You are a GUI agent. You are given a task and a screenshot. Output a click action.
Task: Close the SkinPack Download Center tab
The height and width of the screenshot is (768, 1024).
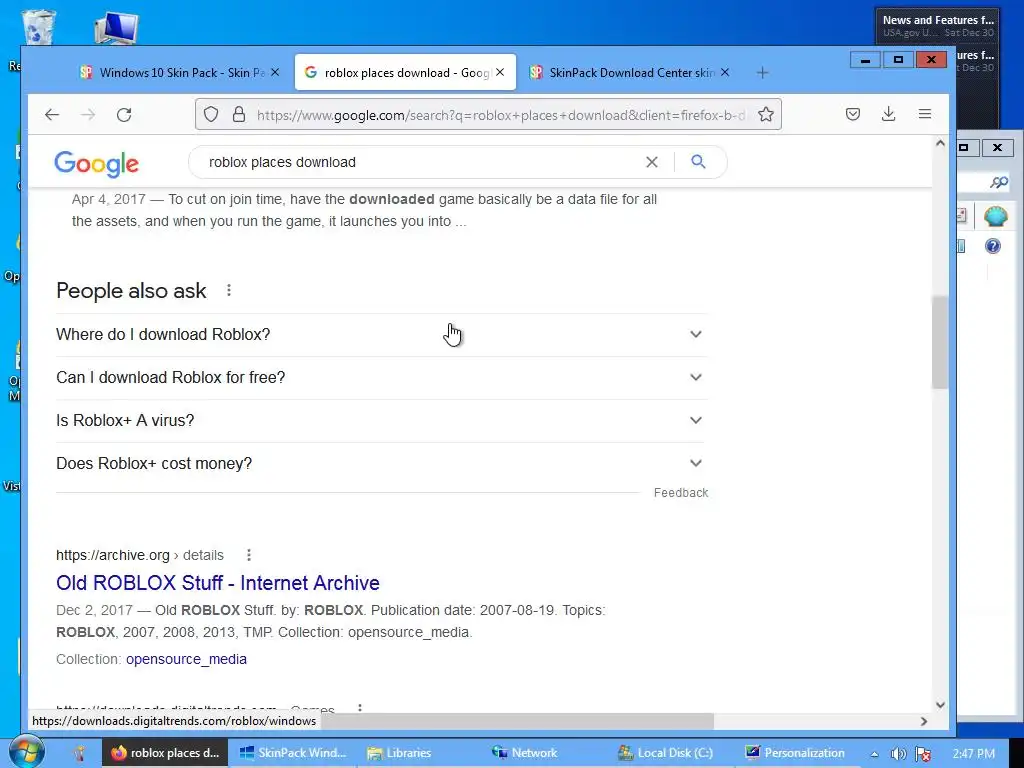tap(725, 72)
